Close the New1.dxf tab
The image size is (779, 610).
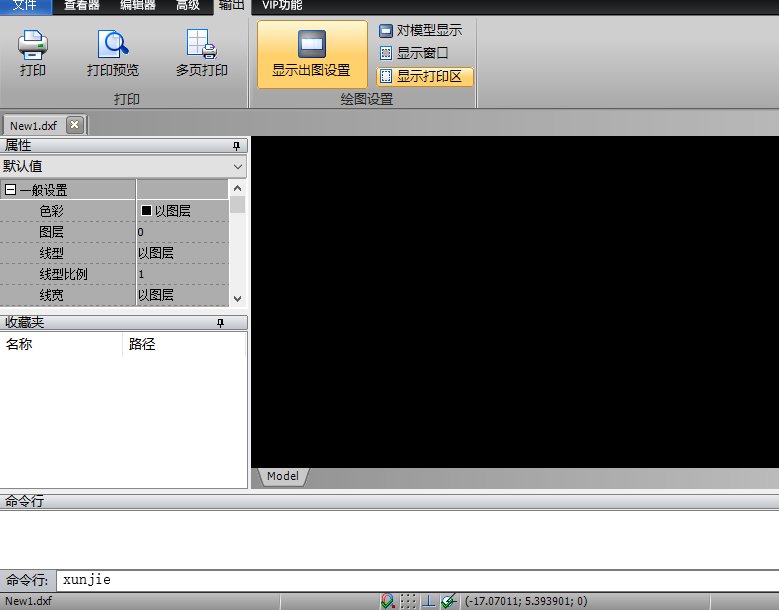click(75, 125)
